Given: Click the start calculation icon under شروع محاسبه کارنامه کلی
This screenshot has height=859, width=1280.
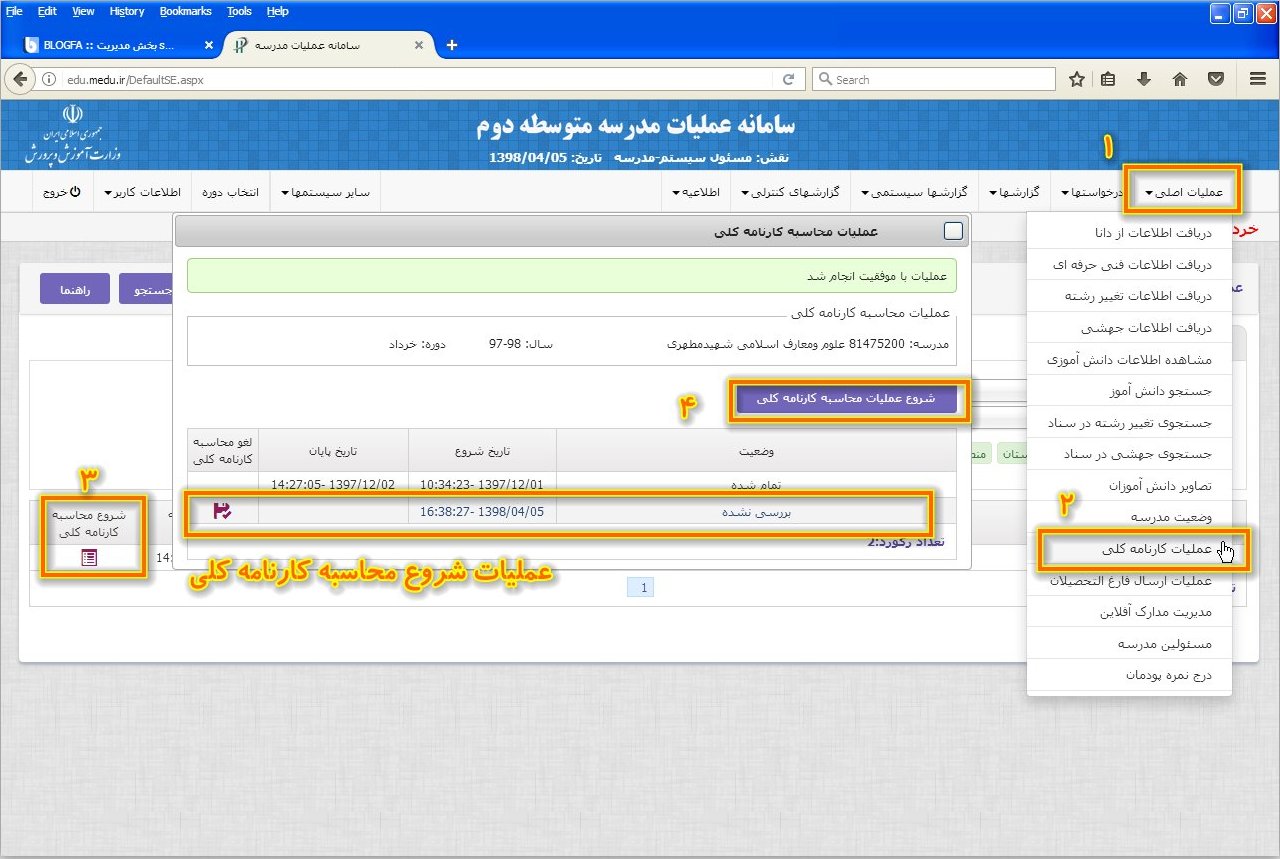Looking at the screenshot, I should 90,558.
